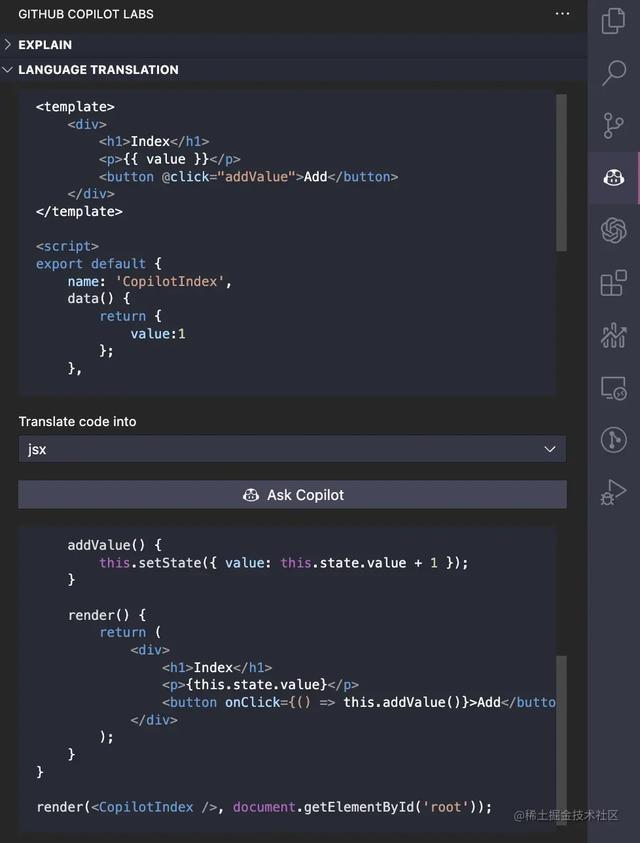Viewport: 640px width, 843px height.
Task: Open the circular Git graph icon
Action: (614, 440)
